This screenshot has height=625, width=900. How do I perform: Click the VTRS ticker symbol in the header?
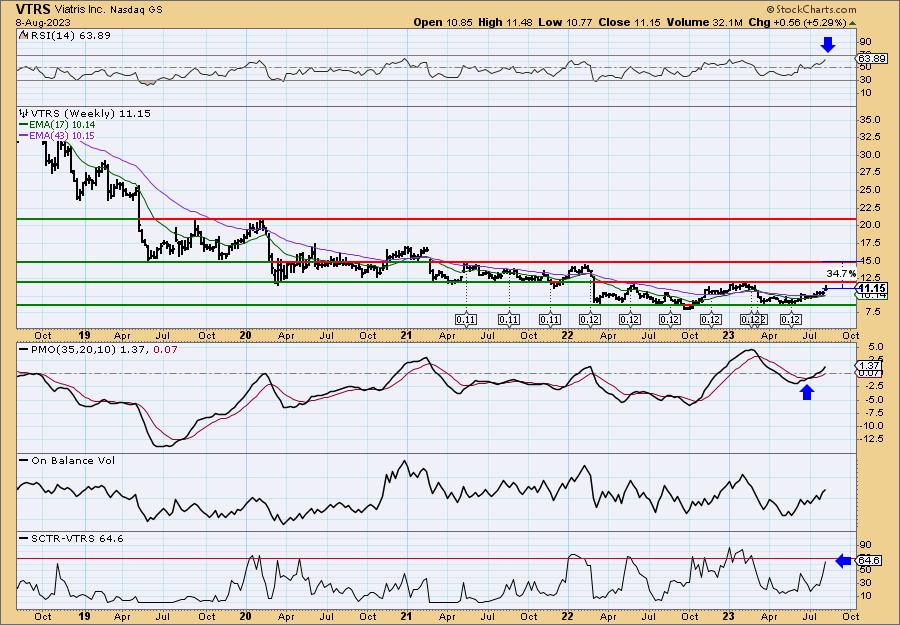(x=33, y=9)
